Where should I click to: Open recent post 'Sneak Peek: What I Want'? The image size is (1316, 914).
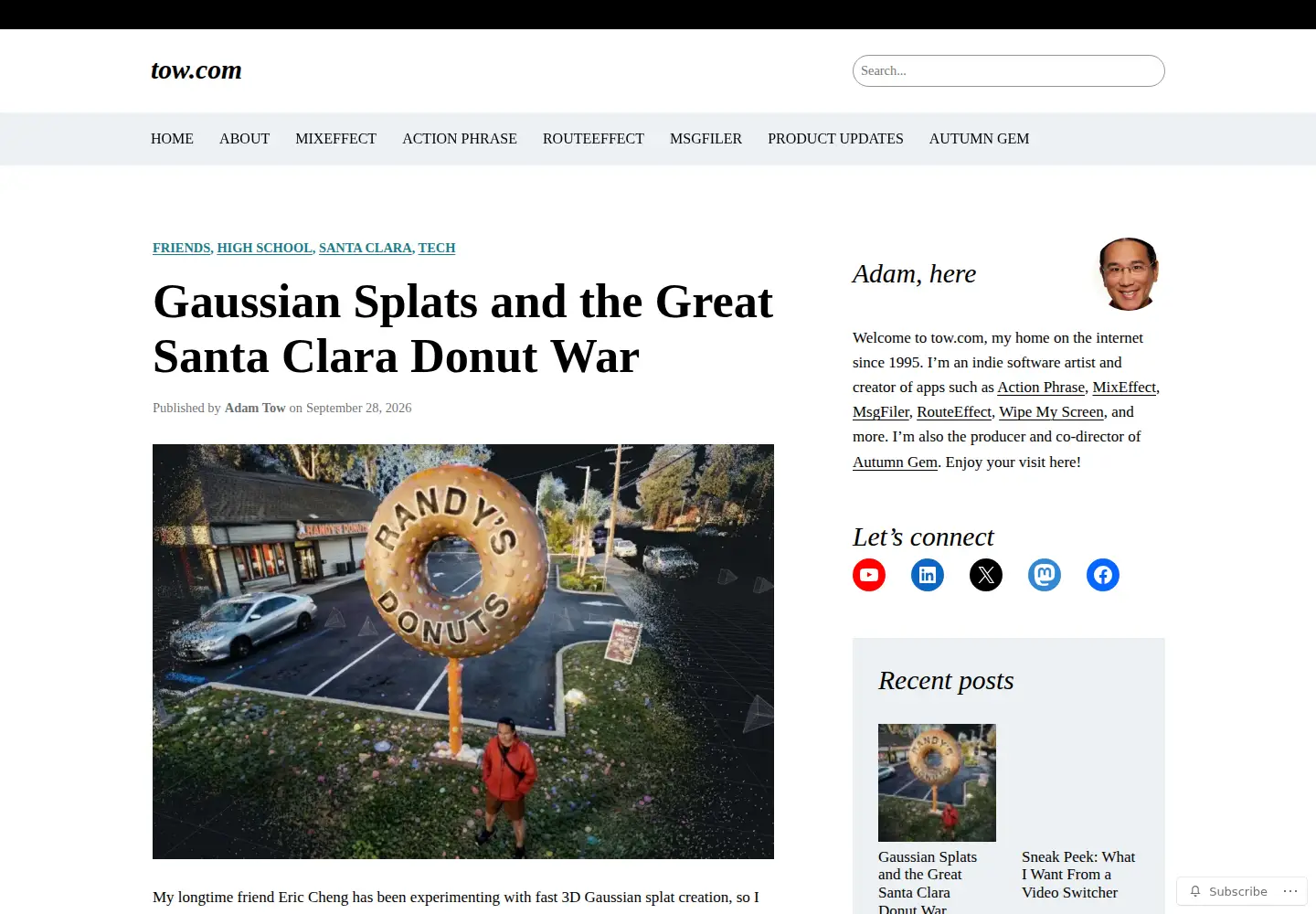click(x=1078, y=875)
